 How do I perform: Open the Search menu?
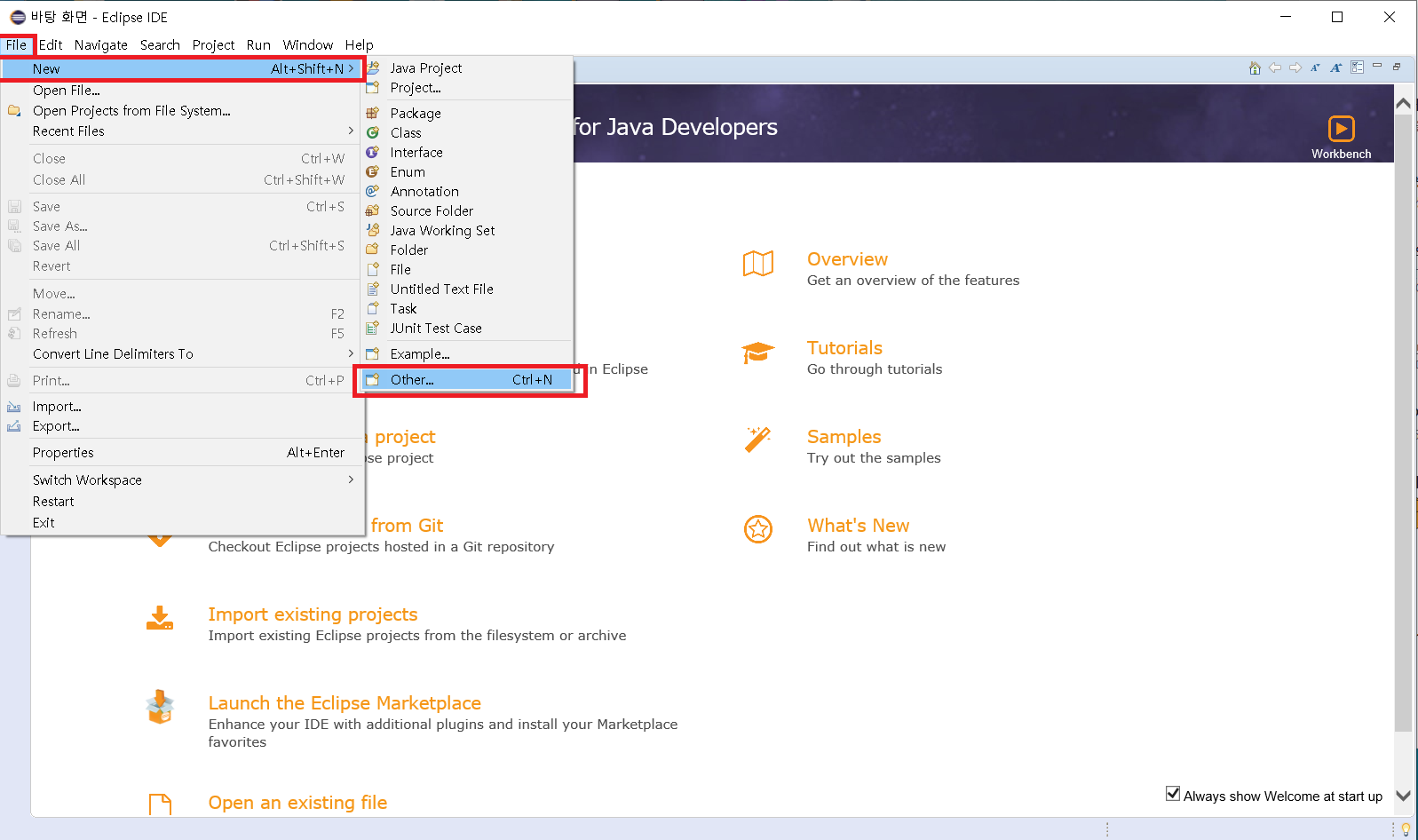click(x=160, y=44)
